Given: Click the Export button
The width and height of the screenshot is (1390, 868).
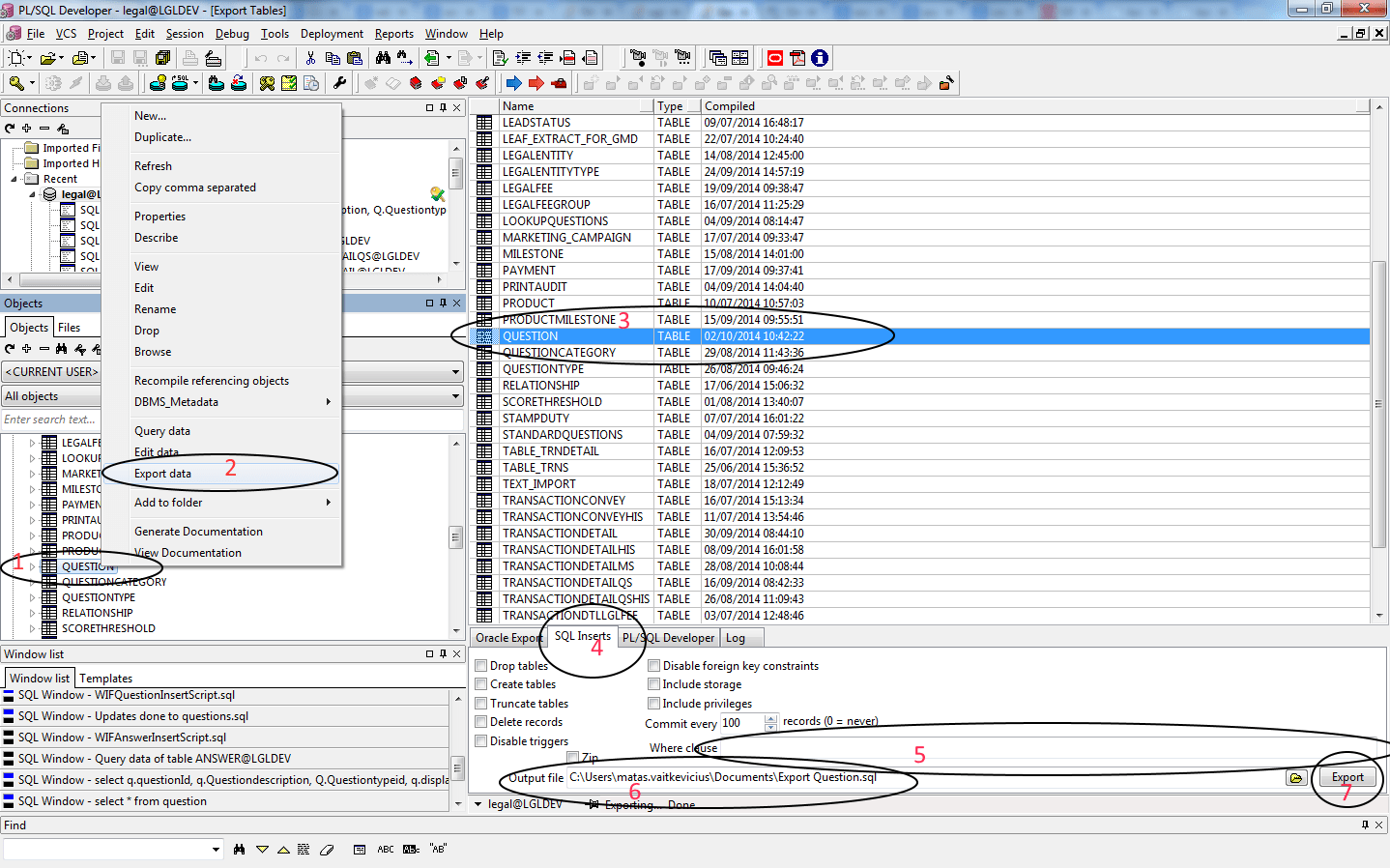Looking at the screenshot, I should pyautogui.click(x=1346, y=776).
